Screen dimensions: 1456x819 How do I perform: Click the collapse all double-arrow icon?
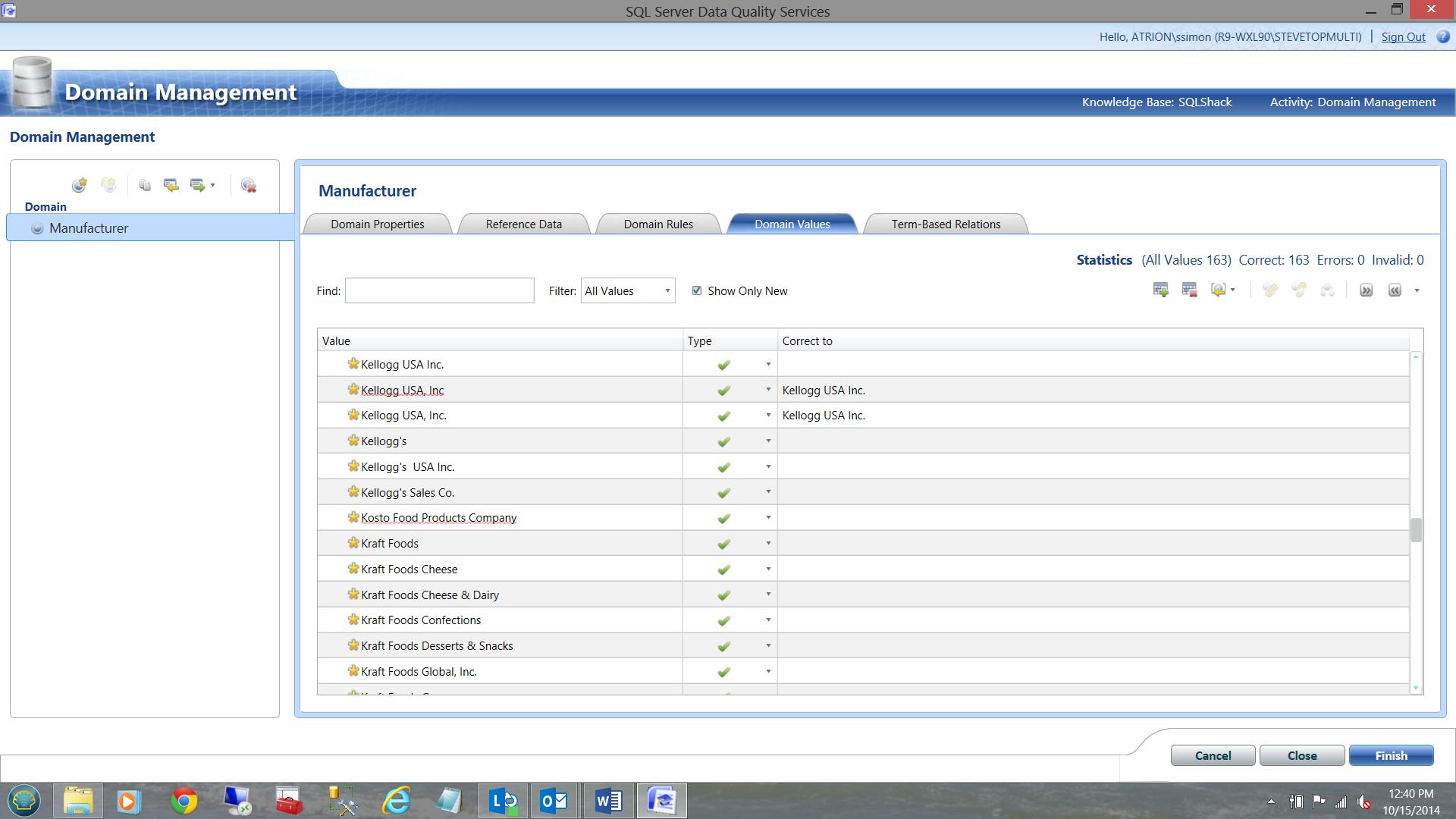(1395, 290)
